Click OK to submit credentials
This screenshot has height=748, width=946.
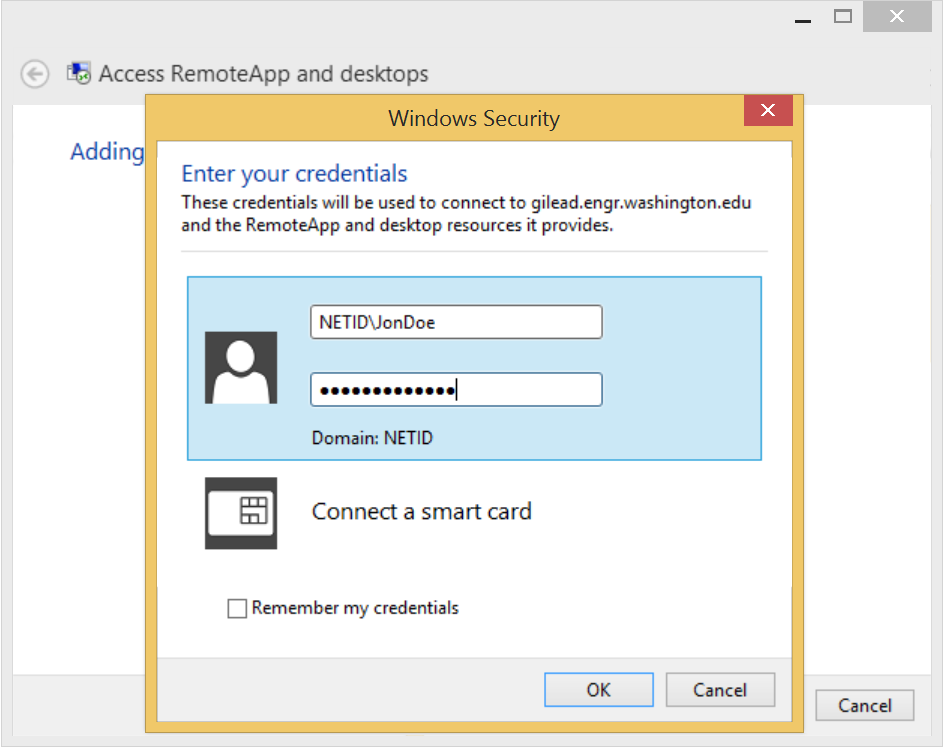coord(598,689)
